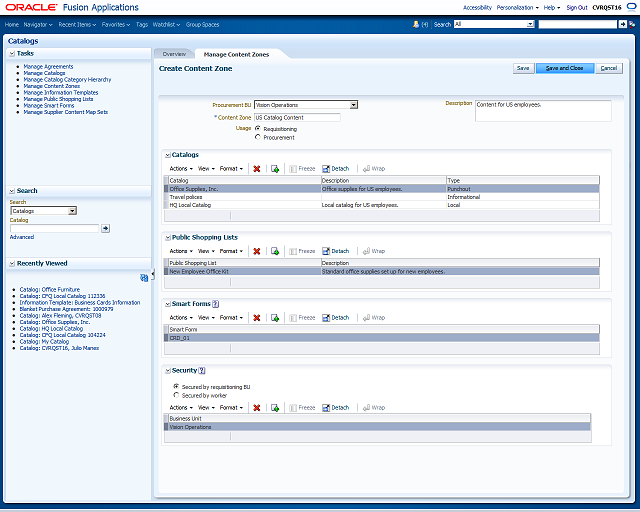The width and height of the screenshot is (640, 512).
Task: Click the Cancel button
Action: tap(609, 68)
